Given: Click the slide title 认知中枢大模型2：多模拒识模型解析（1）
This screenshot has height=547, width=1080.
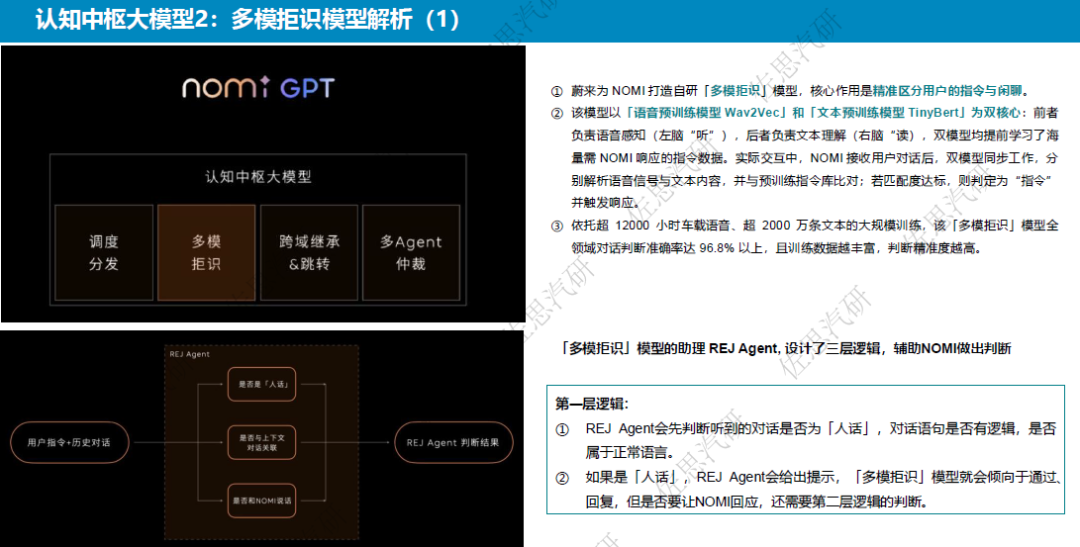Looking at the screenshot, I should (x=247, y=20).
